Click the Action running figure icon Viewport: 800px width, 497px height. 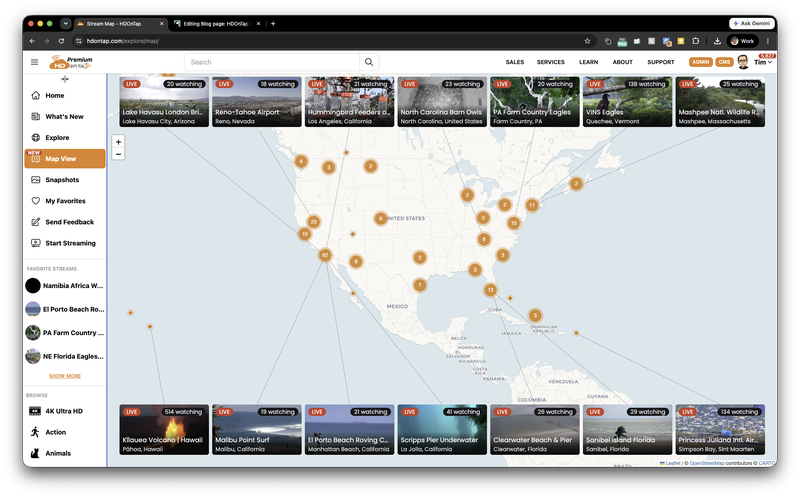35,432
